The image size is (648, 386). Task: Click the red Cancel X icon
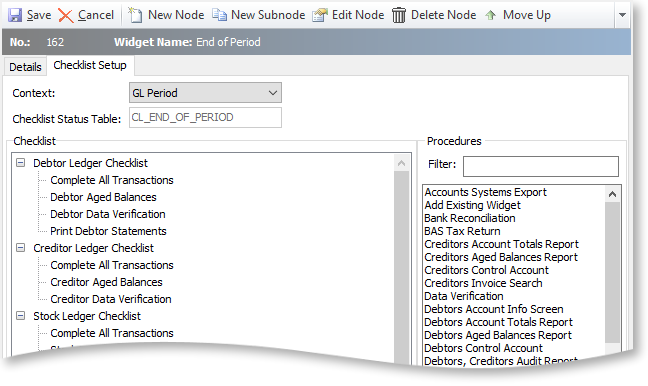click(x=65, y=16)
